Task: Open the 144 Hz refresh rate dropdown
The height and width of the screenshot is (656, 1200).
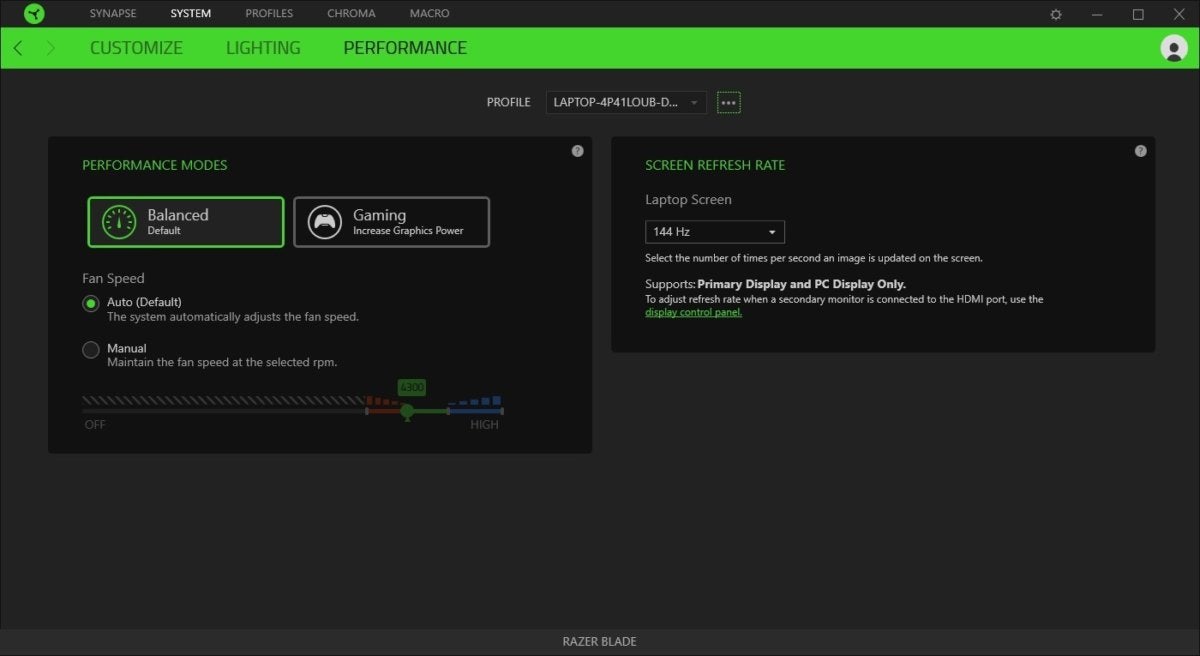Action: (715, 232)
